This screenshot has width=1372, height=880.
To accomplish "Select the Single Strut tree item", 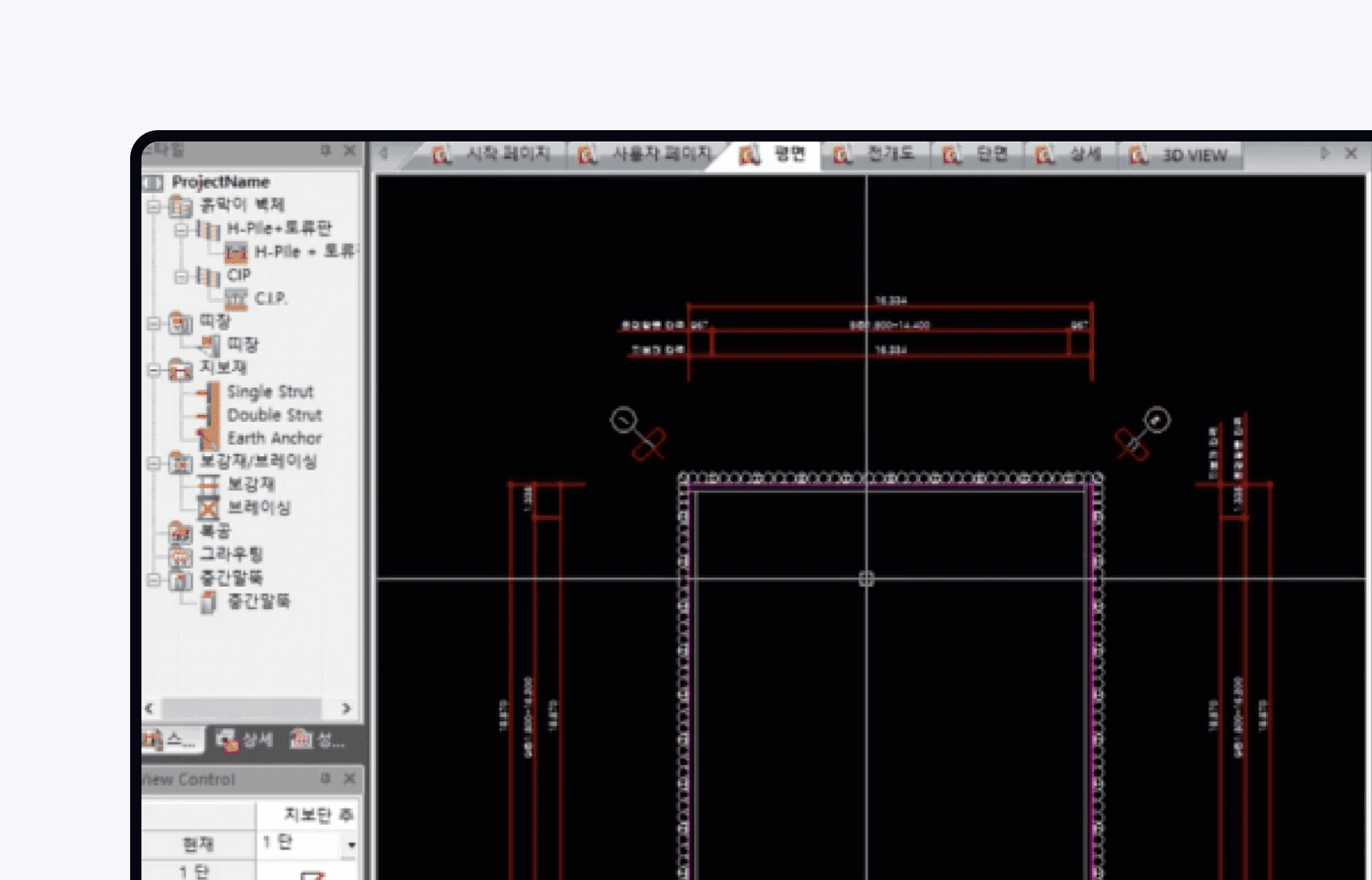I will tap(269, 392).
